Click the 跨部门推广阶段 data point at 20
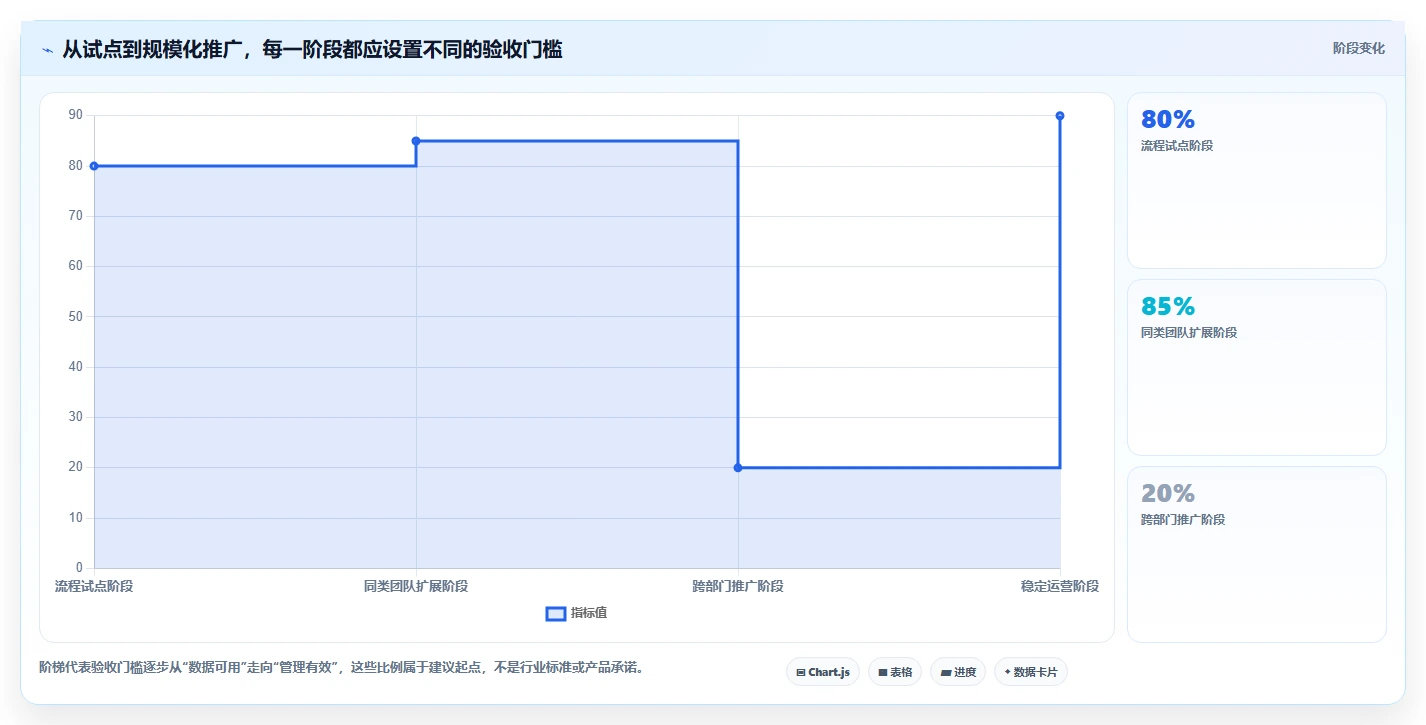1426x725 pixels. tap(738, 467)
